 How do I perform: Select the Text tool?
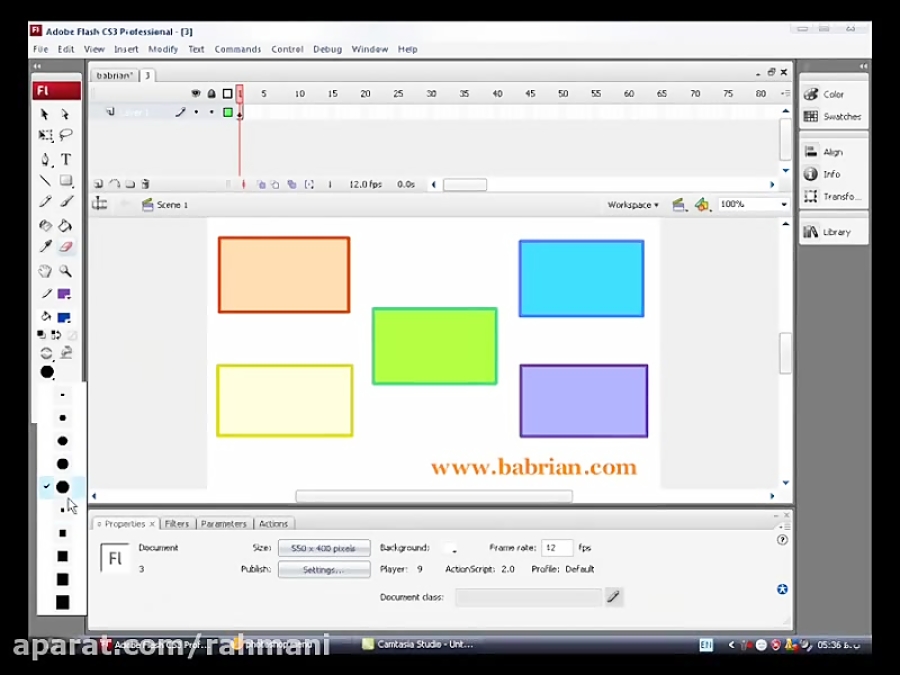tap(66, 156)
